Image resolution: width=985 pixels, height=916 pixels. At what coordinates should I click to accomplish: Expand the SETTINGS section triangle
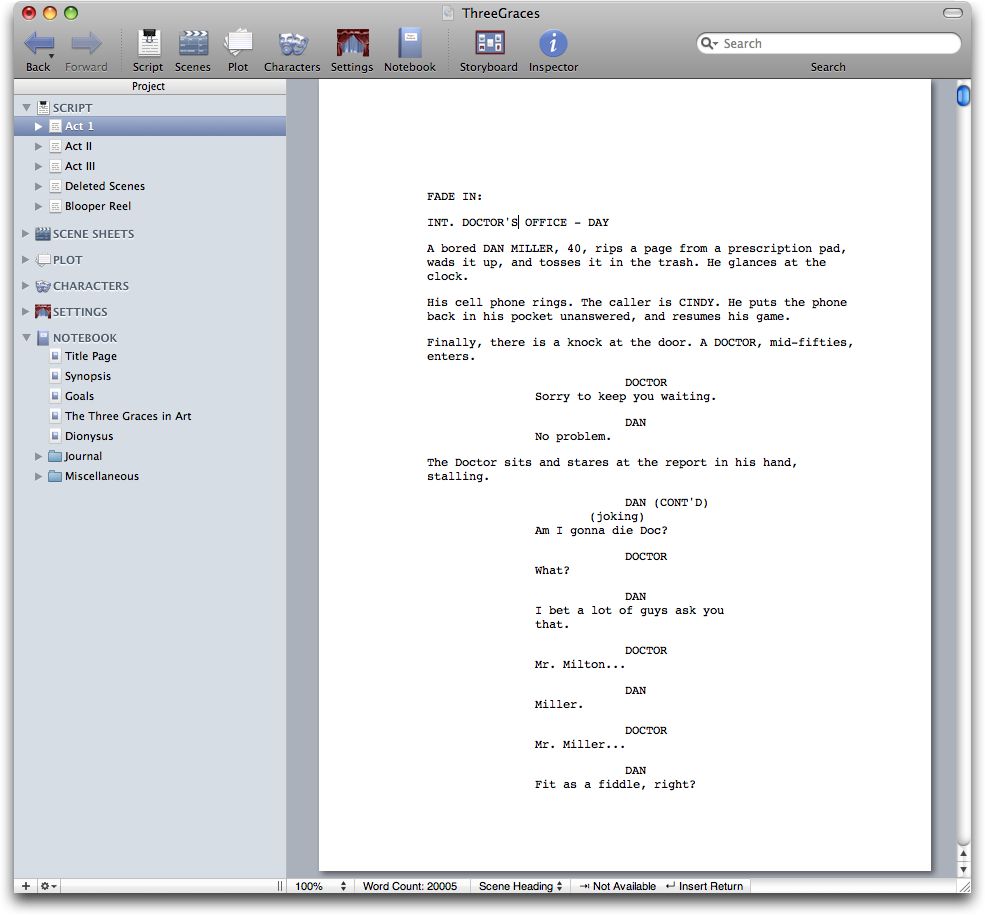point(26,311)
